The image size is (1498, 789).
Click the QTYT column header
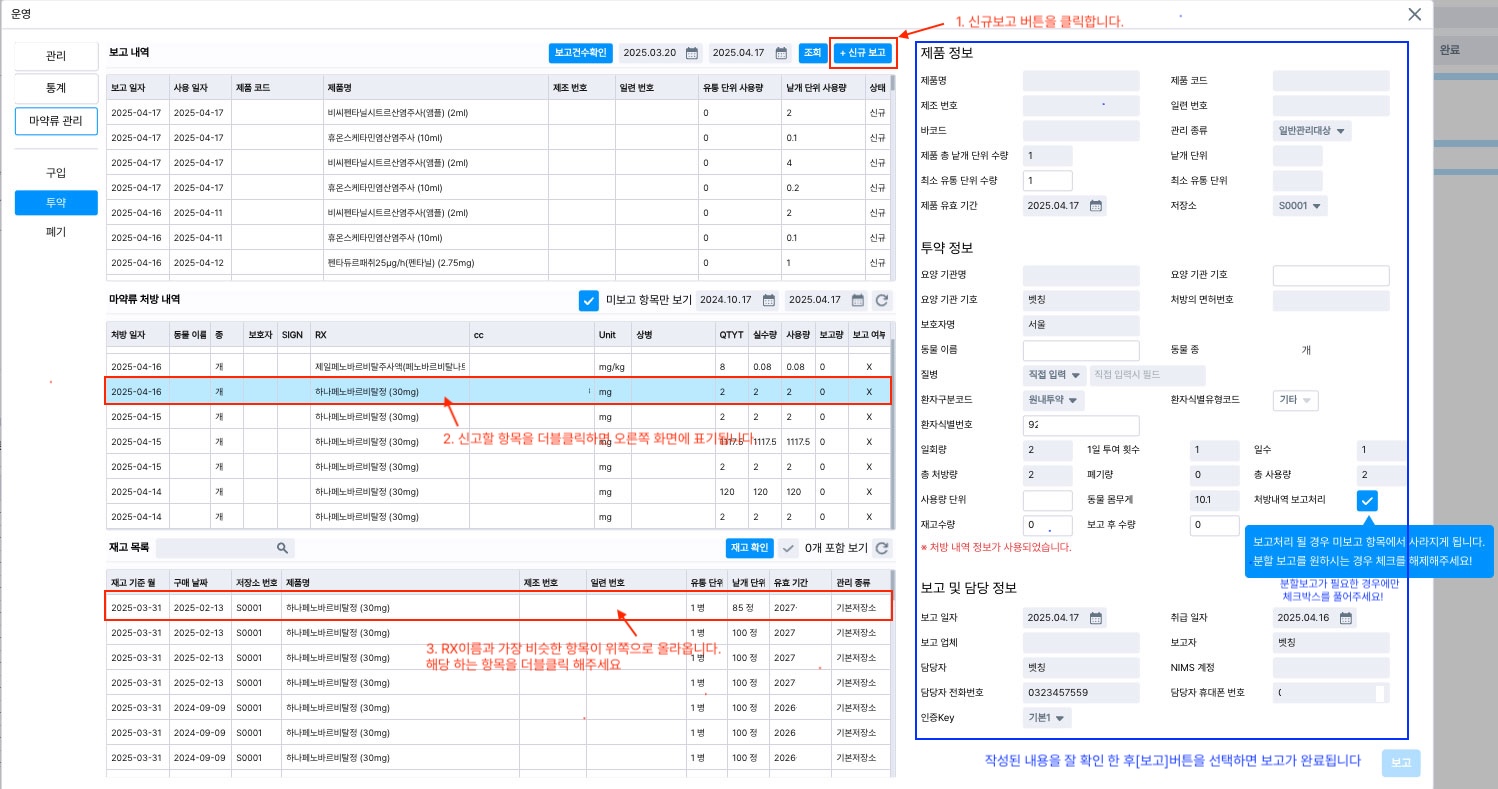(x=730, y=334)
